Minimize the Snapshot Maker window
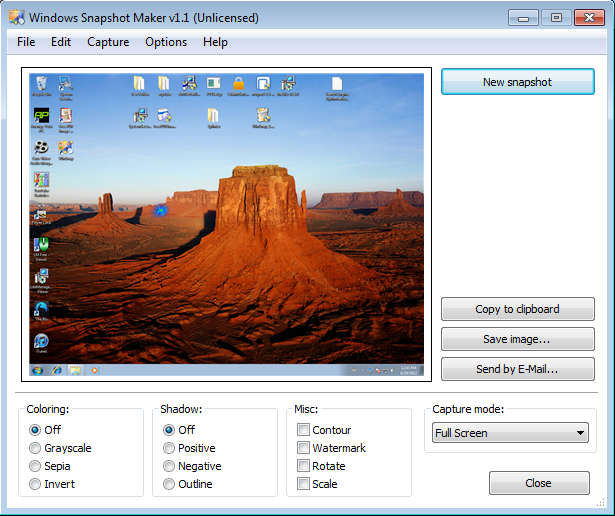This screenshot has width=615, height=516. [x=523, y=18]
